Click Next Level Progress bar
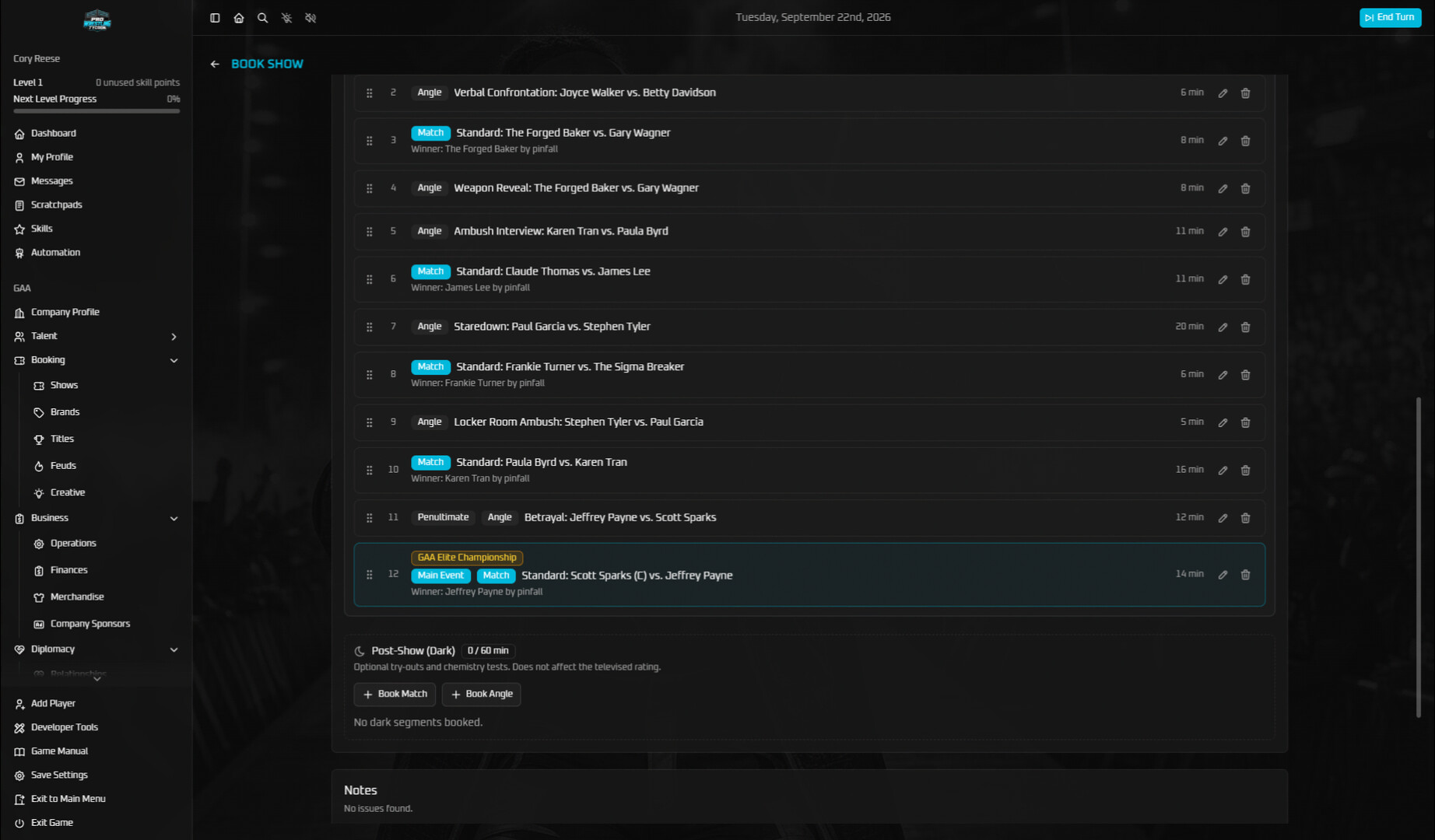 coord(96,111)
